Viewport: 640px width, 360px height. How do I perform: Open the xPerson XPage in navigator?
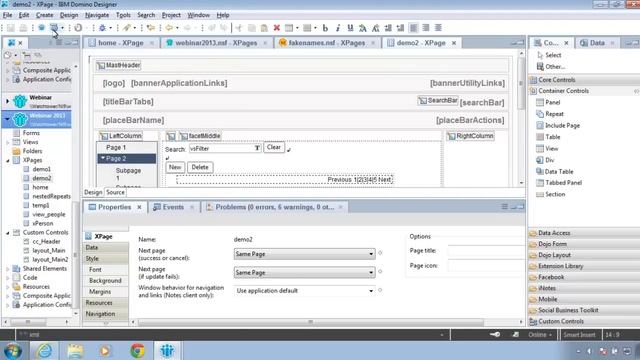pos(42,224)
